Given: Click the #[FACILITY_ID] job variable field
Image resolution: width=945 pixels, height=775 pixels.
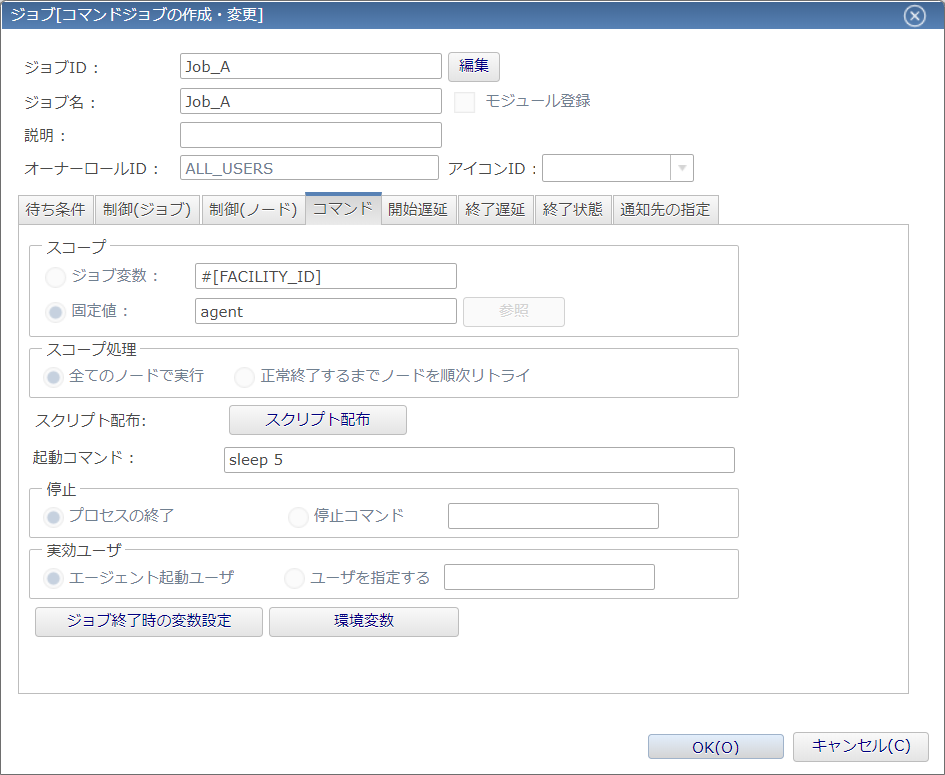Looking at the screenshot, I should pyautogui.click(x=325, y=276).
